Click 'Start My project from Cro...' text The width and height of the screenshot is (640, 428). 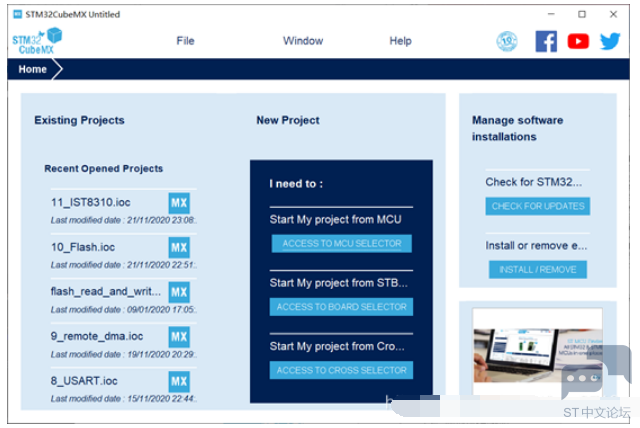pyautogui.click(x=337, y=346)
